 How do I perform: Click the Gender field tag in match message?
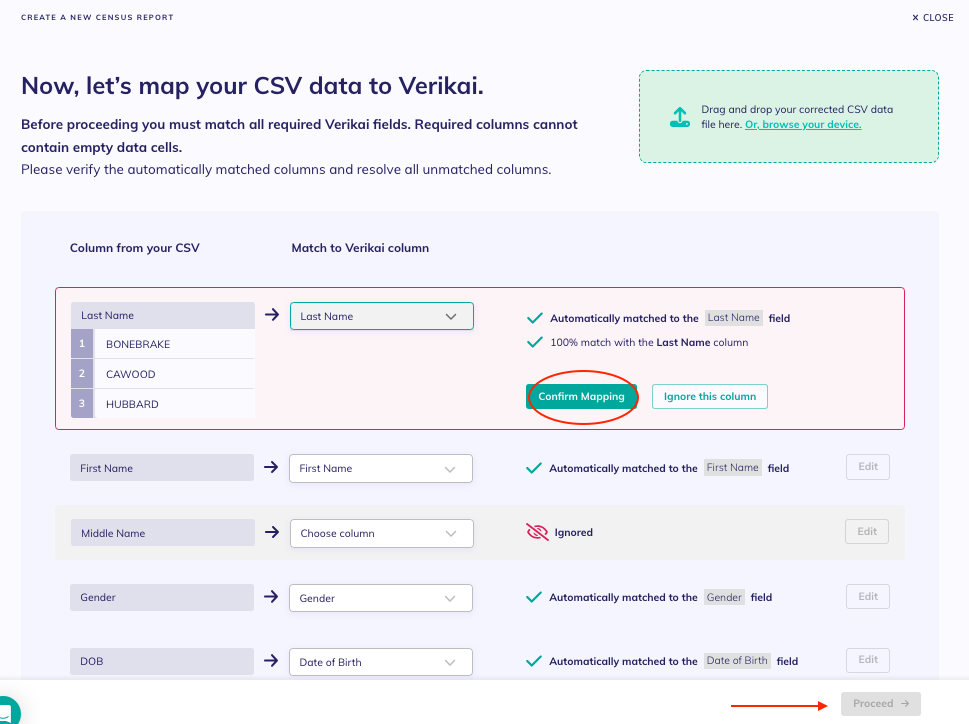click(x=724, y=597)
